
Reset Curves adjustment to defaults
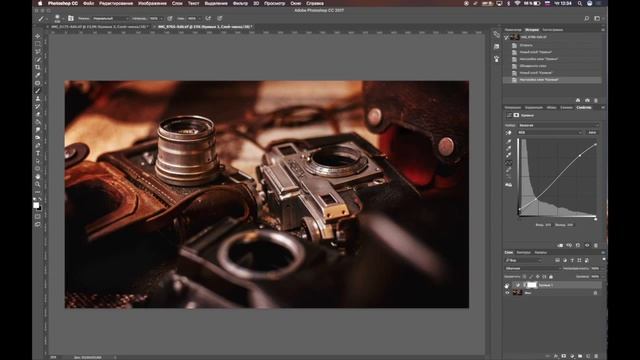click(578, 245)
